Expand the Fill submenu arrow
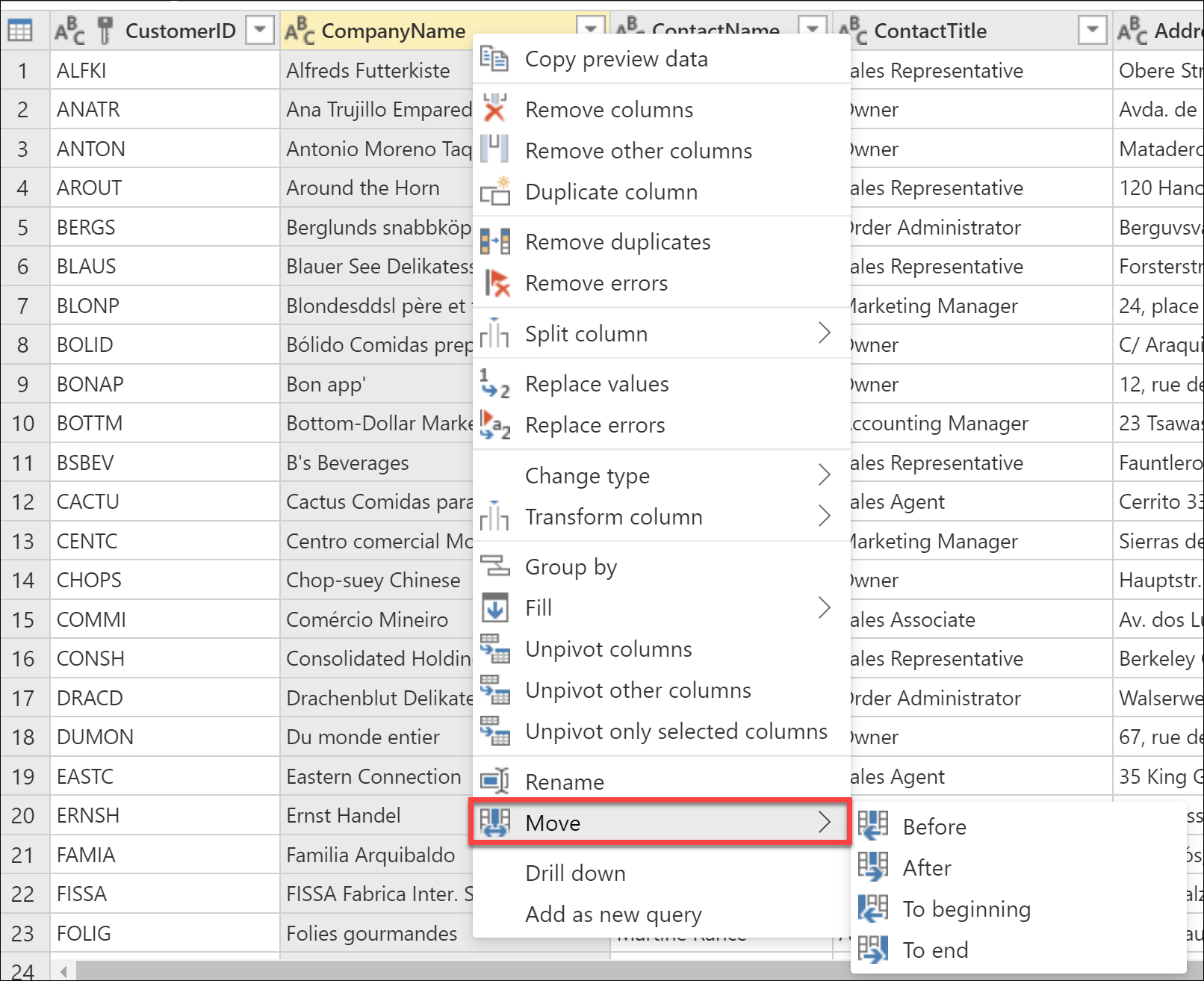 click(824, 607)
